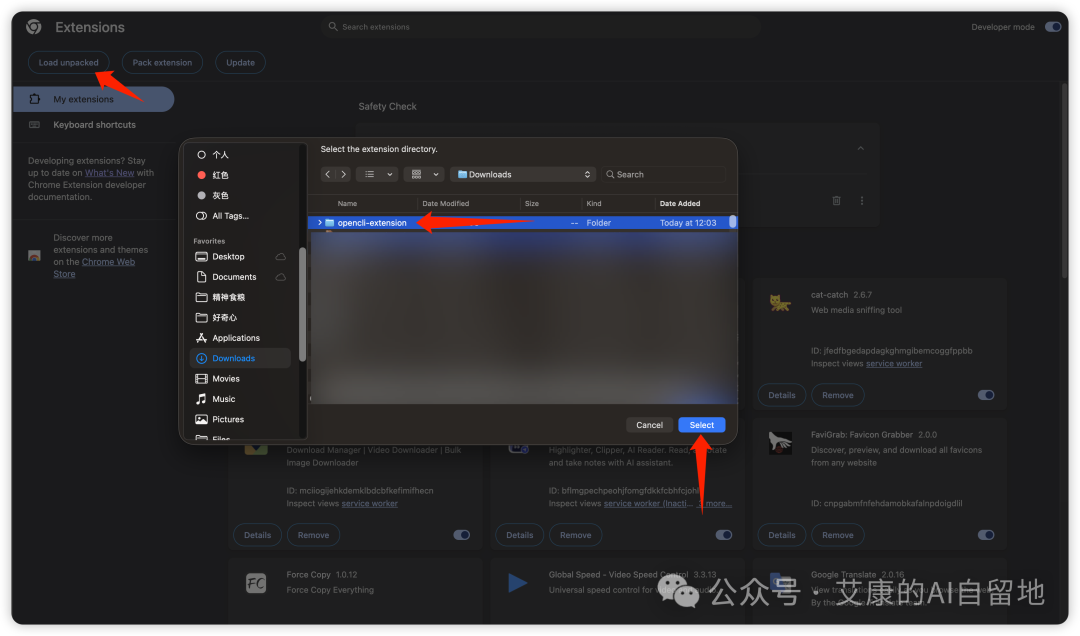Image resolution: width=1080 pixels, height=636 pixels.
Task: Click the Keyboard shortcuts keyboard icon
Action: [x=34, y=125]
